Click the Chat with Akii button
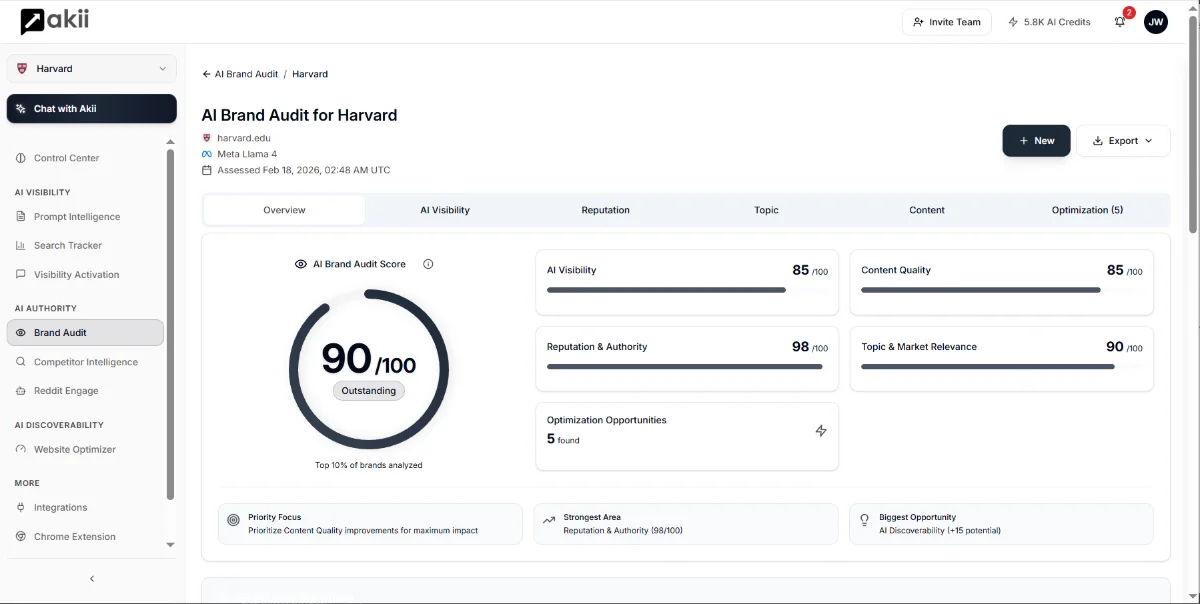The height and width of the screenshot is (604, 1200). point(92,109)
